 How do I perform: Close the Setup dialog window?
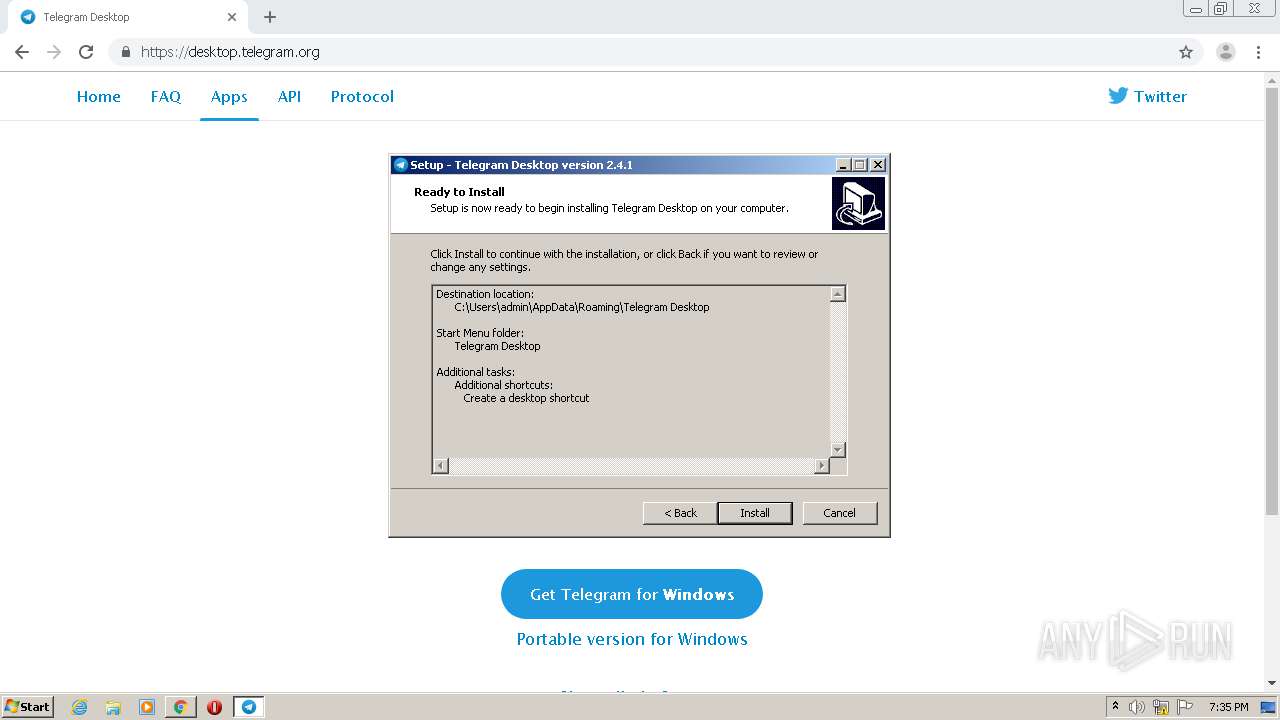pos(878,165)
